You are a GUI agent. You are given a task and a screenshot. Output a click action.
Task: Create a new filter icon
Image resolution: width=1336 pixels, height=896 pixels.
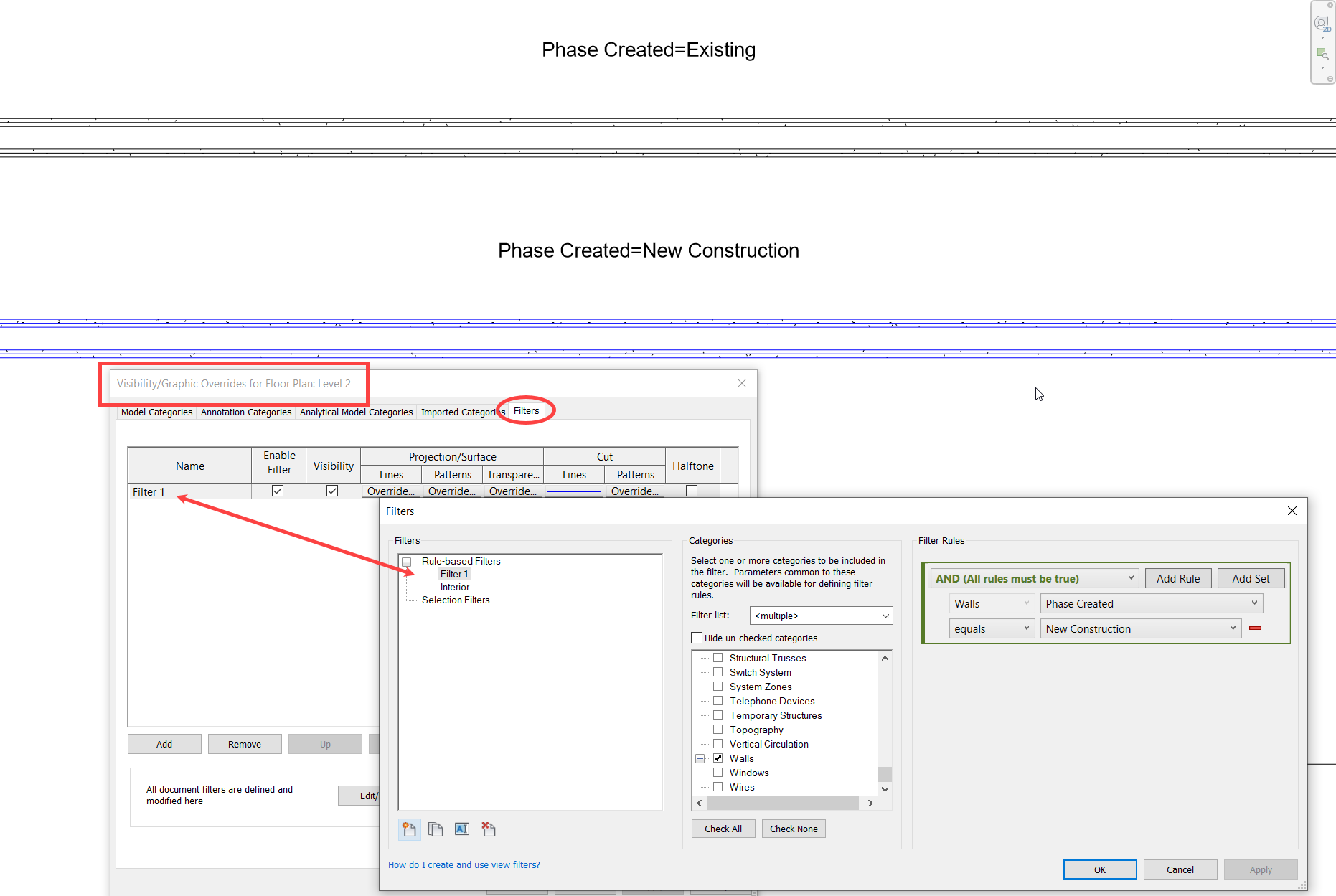(x=410, y=829)
